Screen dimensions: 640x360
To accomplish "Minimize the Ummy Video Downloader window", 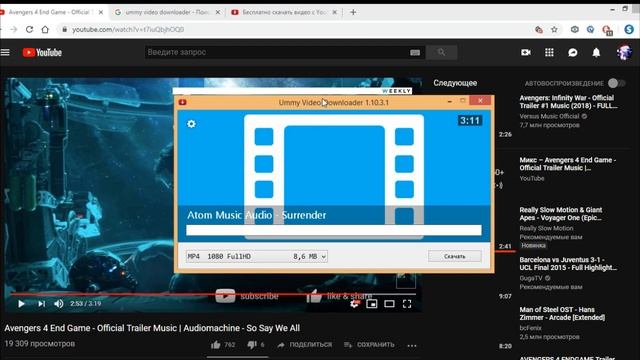I will tap(449, 101).
